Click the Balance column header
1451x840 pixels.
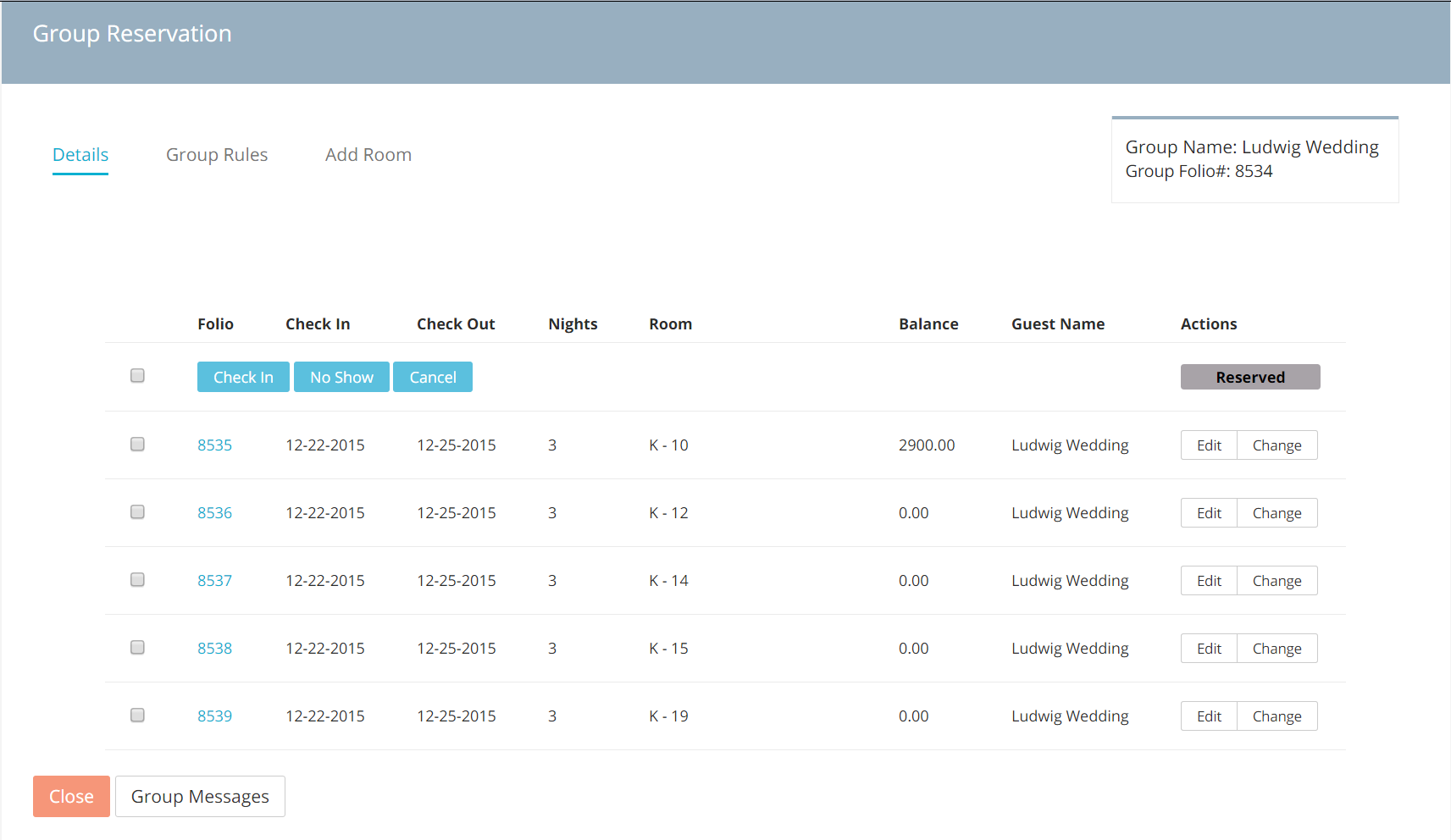pos(928,324)
